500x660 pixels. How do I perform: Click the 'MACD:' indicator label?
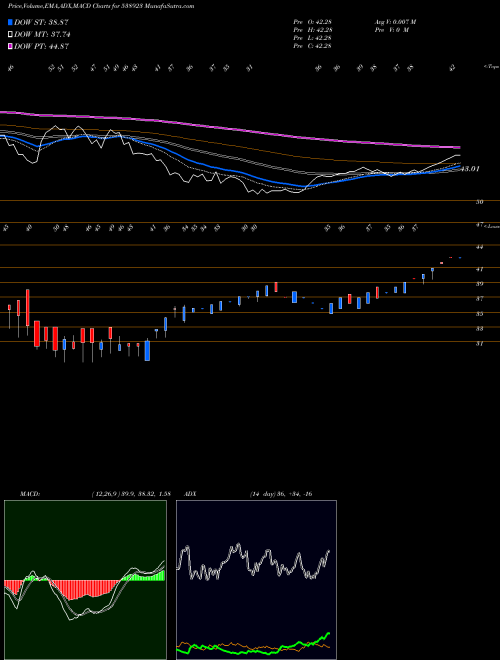[30, 494]
